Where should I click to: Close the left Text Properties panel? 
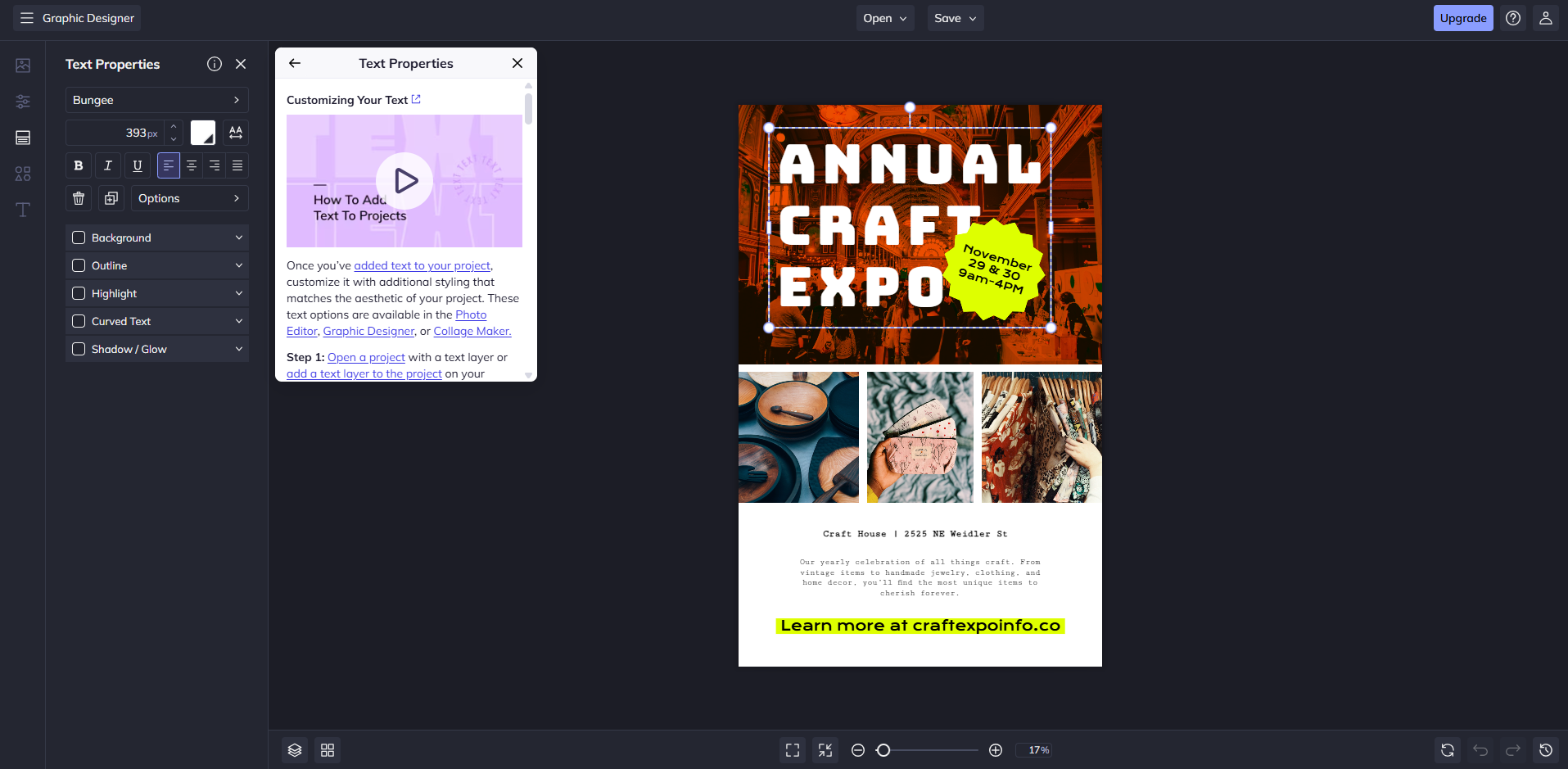(241, 64)
